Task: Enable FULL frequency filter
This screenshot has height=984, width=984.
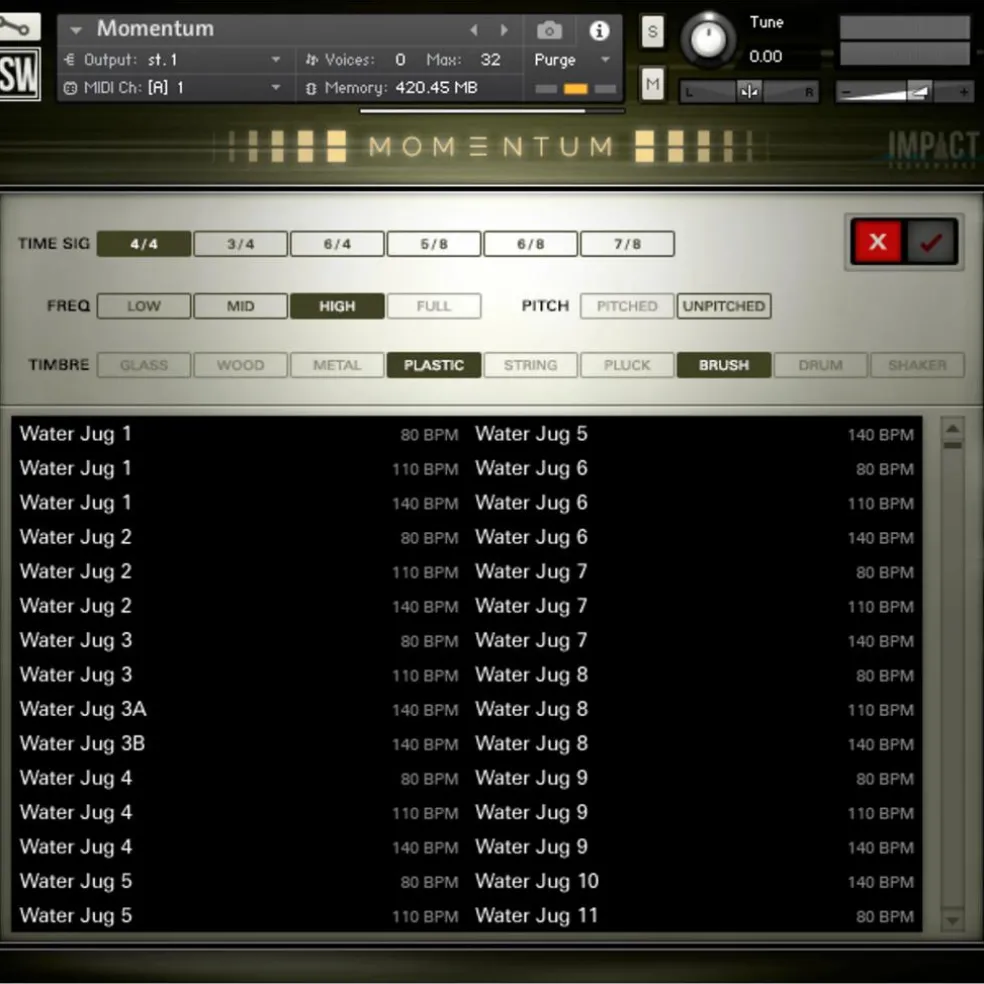Action: pos(434,306)
